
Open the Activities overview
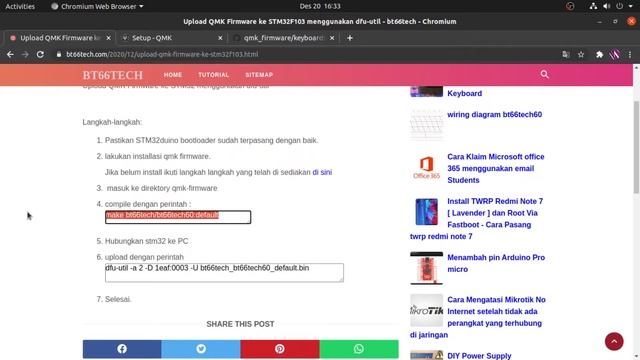point(20,6)
